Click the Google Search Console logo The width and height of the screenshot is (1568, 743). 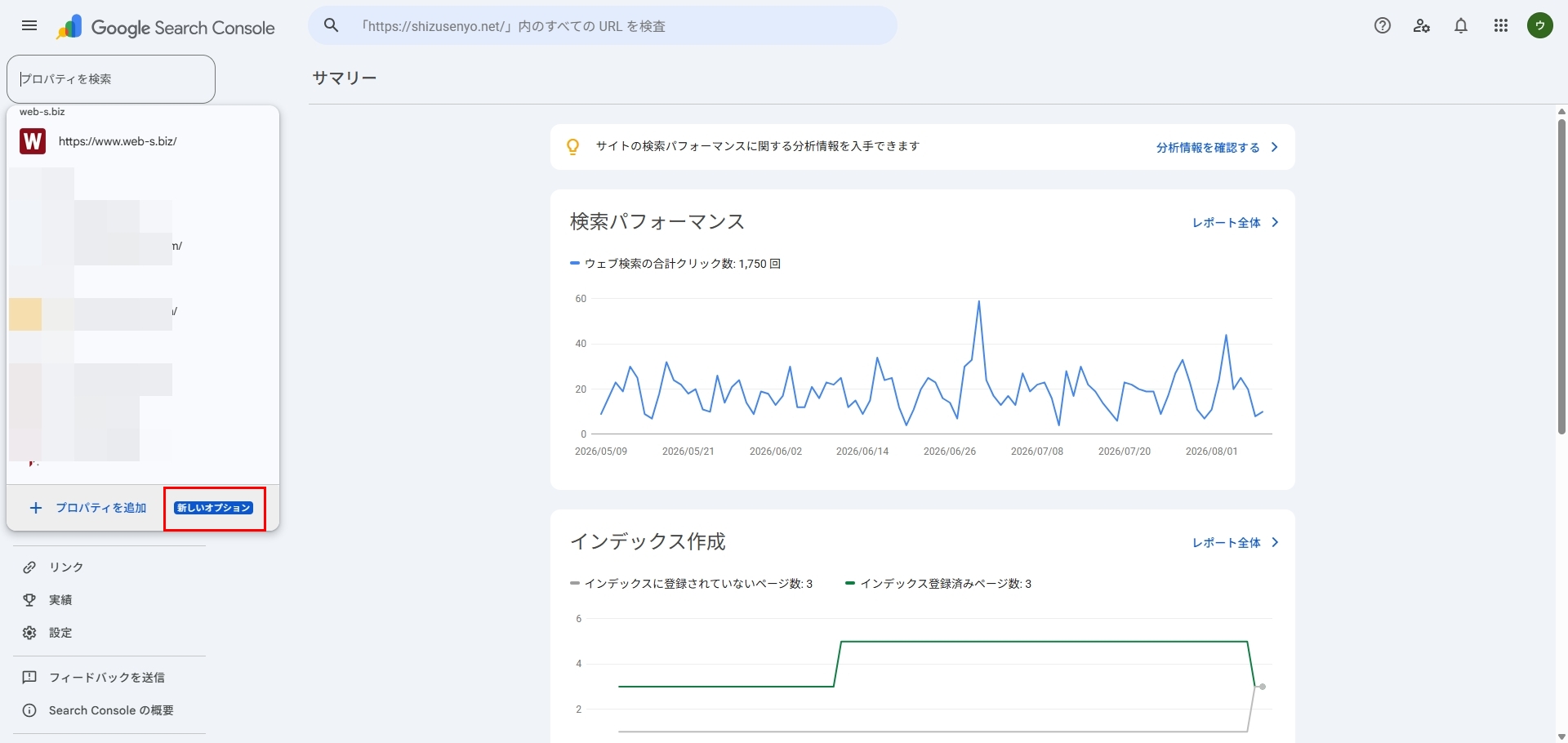pyautogui.click(x=166, y=28)
